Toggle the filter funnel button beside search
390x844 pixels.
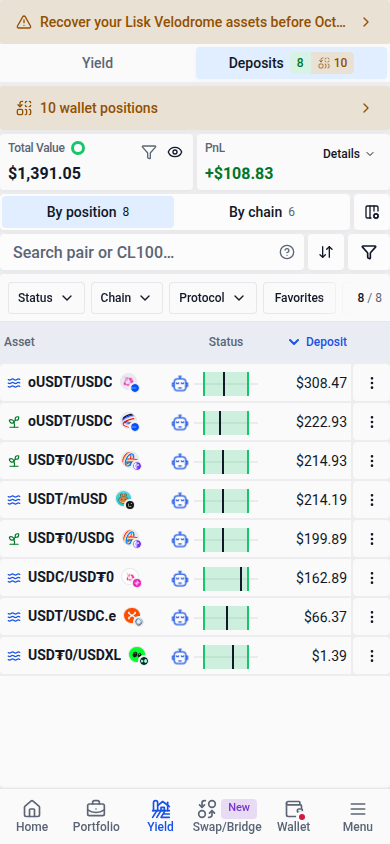(x=368, y=252)
